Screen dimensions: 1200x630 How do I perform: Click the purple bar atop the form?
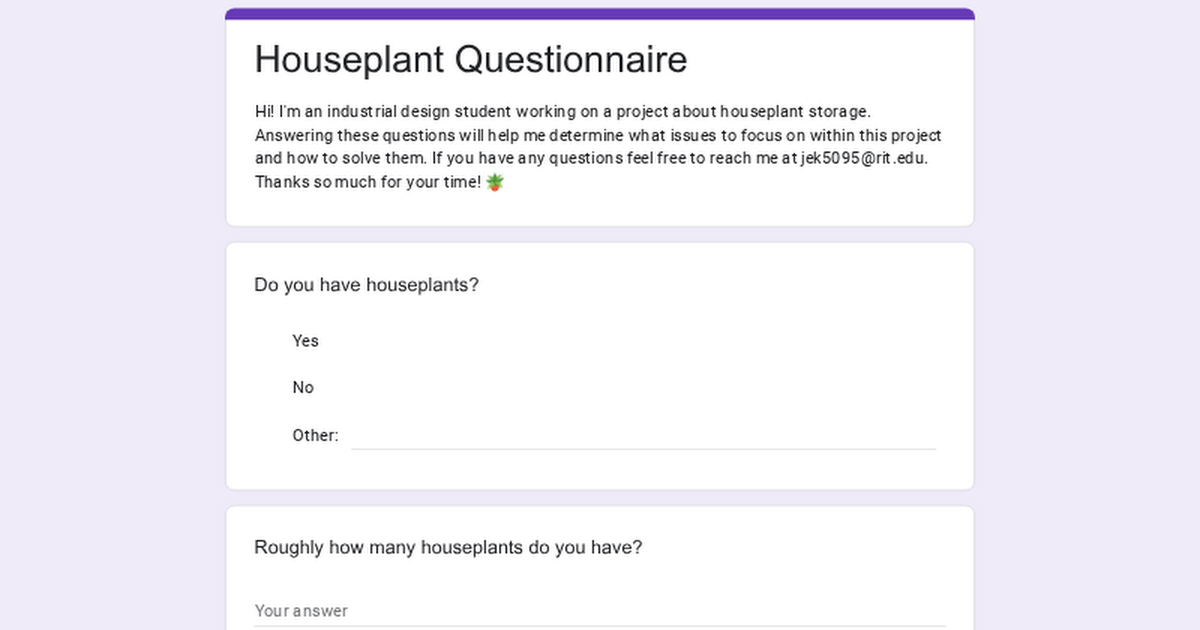click(x=600, y=14)
